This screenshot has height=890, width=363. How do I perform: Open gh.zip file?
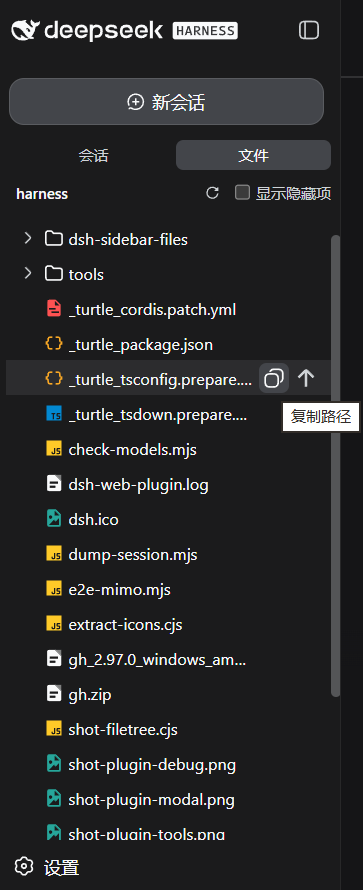click(x=90, y=695)
